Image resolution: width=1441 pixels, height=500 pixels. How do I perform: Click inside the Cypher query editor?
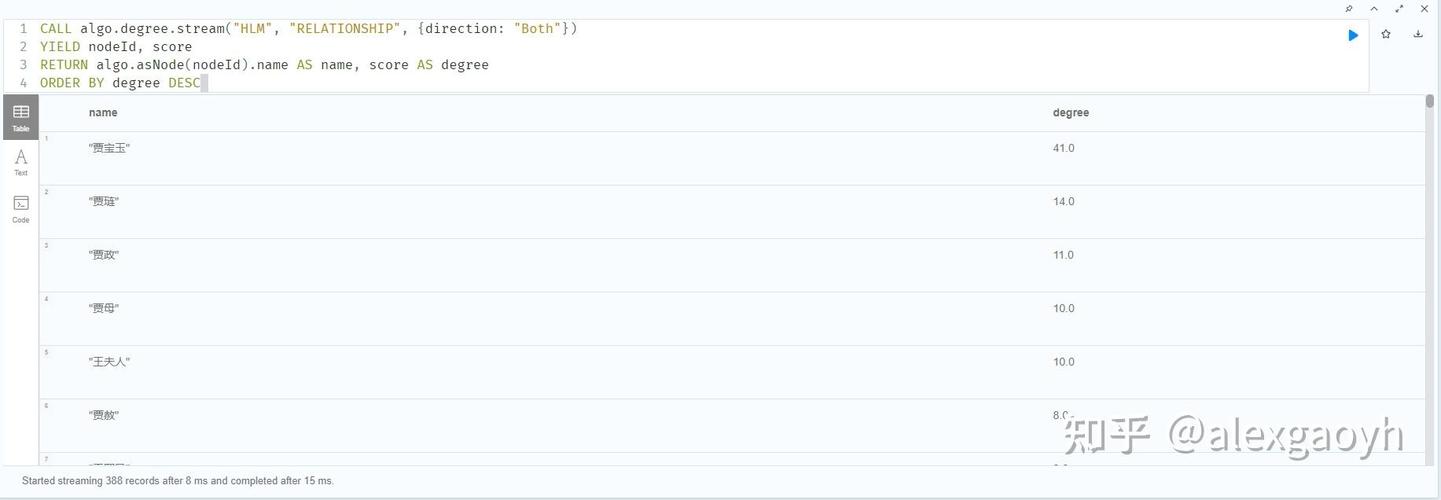pos(690,56)
